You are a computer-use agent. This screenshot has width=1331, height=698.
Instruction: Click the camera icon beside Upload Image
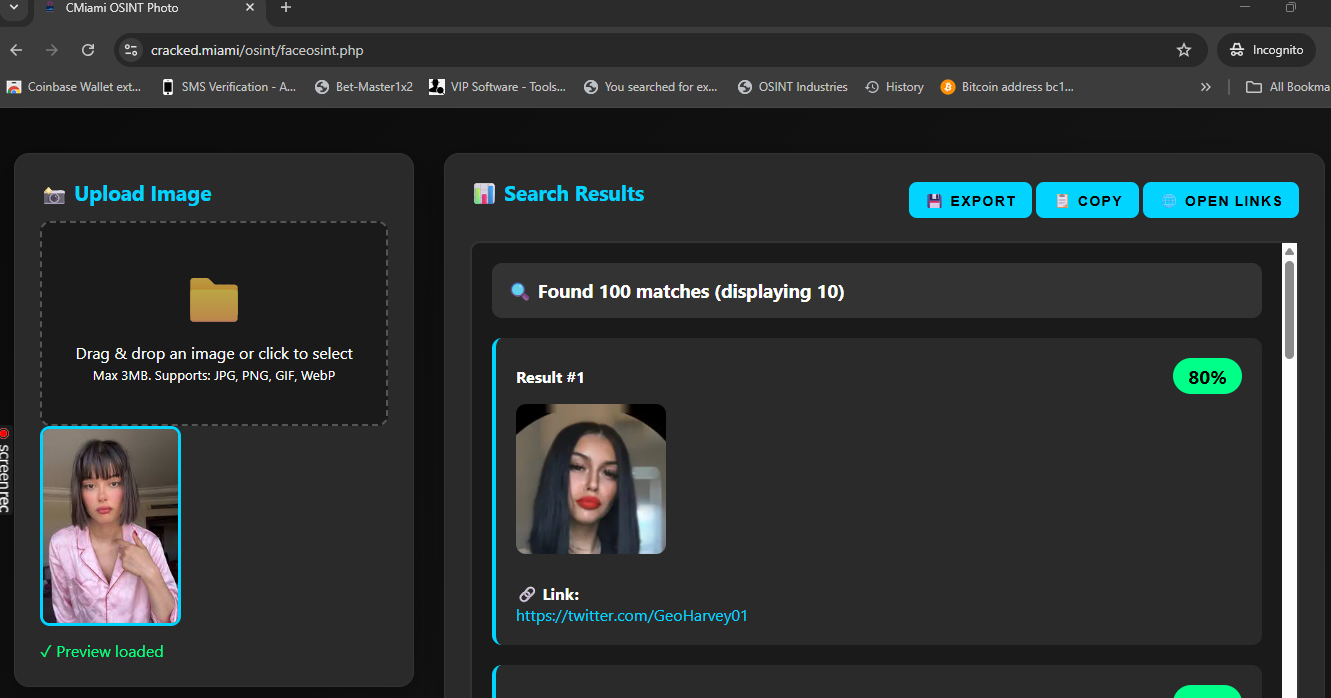click(x=54, y=195)
